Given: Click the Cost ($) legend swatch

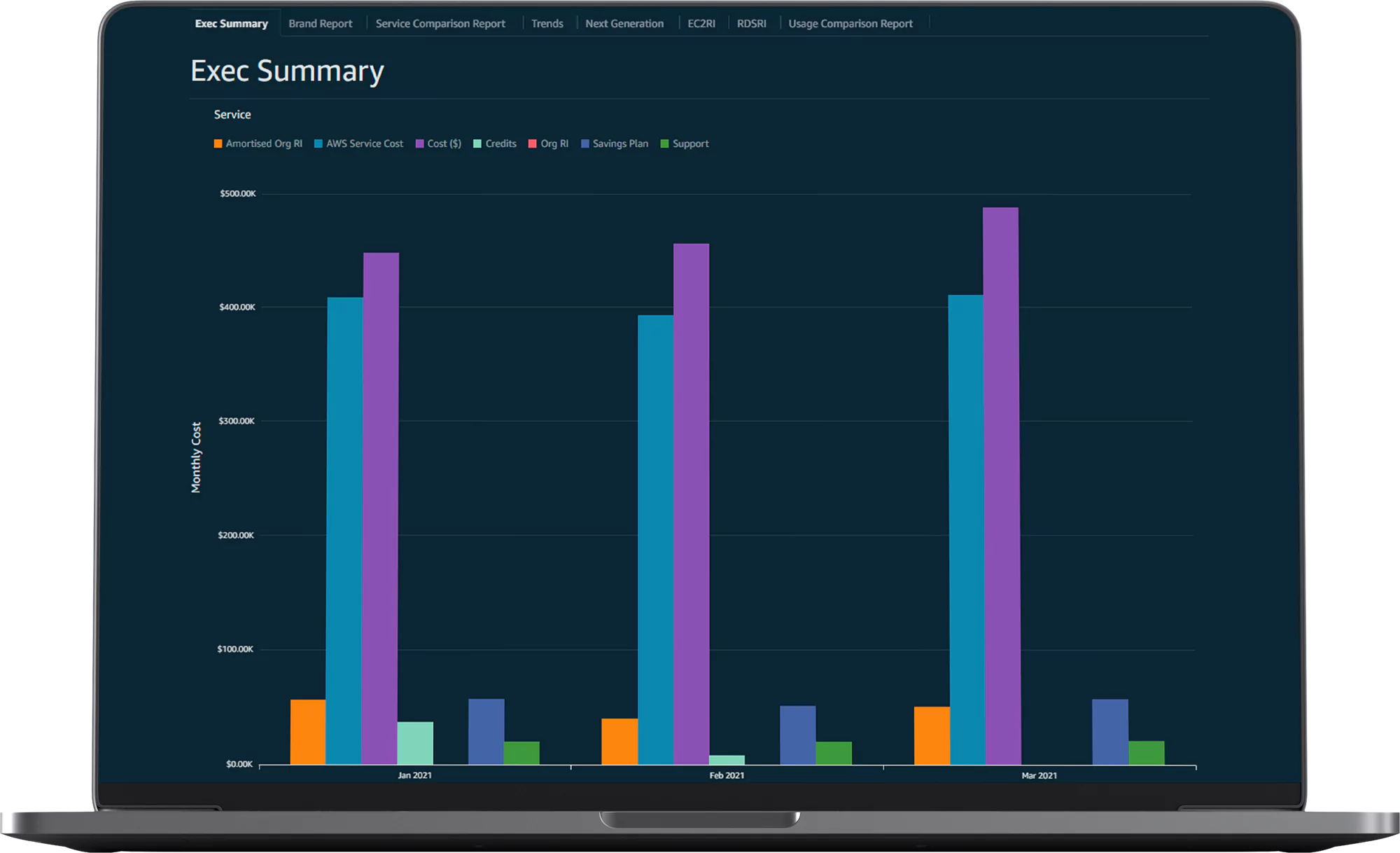Looking at the screenshot, I should point(420,144).
